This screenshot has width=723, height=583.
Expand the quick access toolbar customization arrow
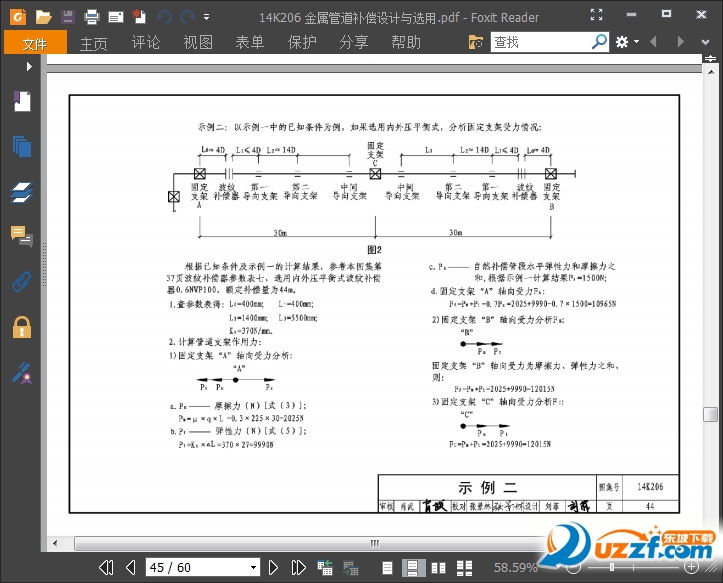point(207,18)
